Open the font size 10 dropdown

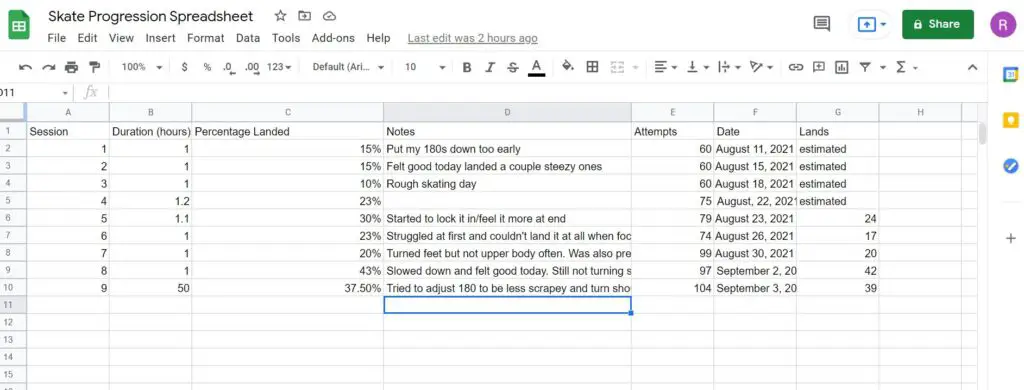coord(424,67)
